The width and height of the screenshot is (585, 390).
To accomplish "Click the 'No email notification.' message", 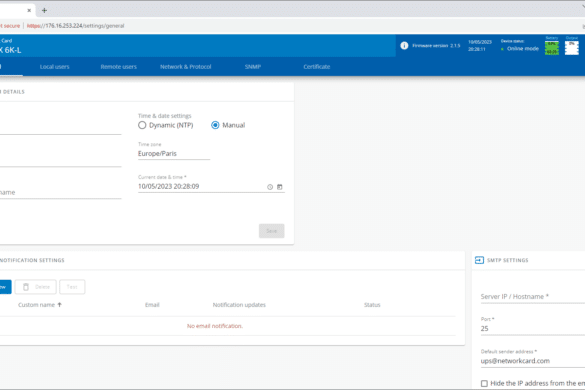I will 215,326.
